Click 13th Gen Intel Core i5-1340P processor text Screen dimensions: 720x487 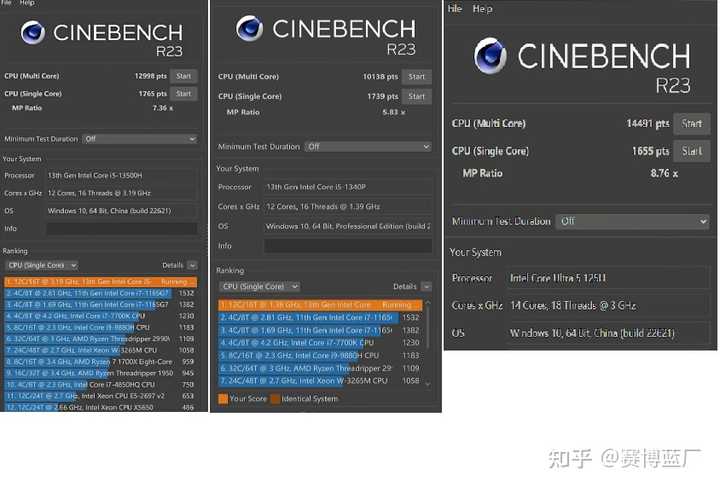[x=316, y=187]
